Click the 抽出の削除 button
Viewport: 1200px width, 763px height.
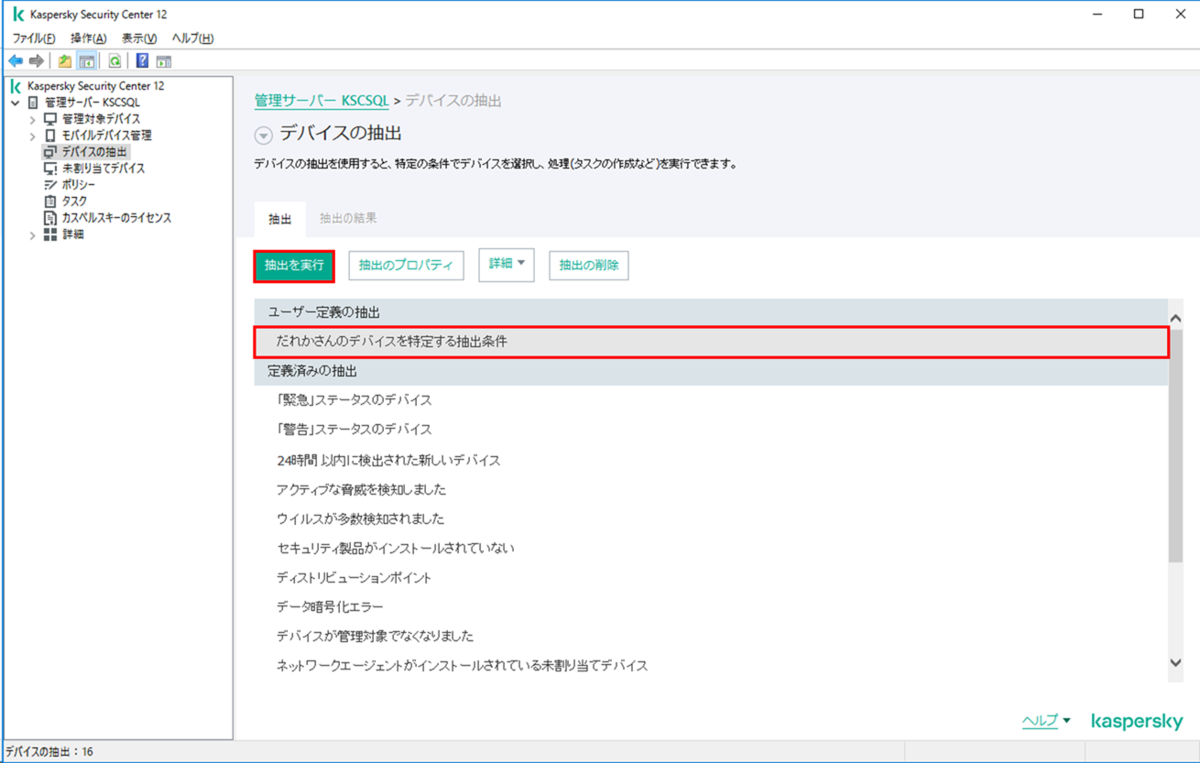[x=589, y=266]
